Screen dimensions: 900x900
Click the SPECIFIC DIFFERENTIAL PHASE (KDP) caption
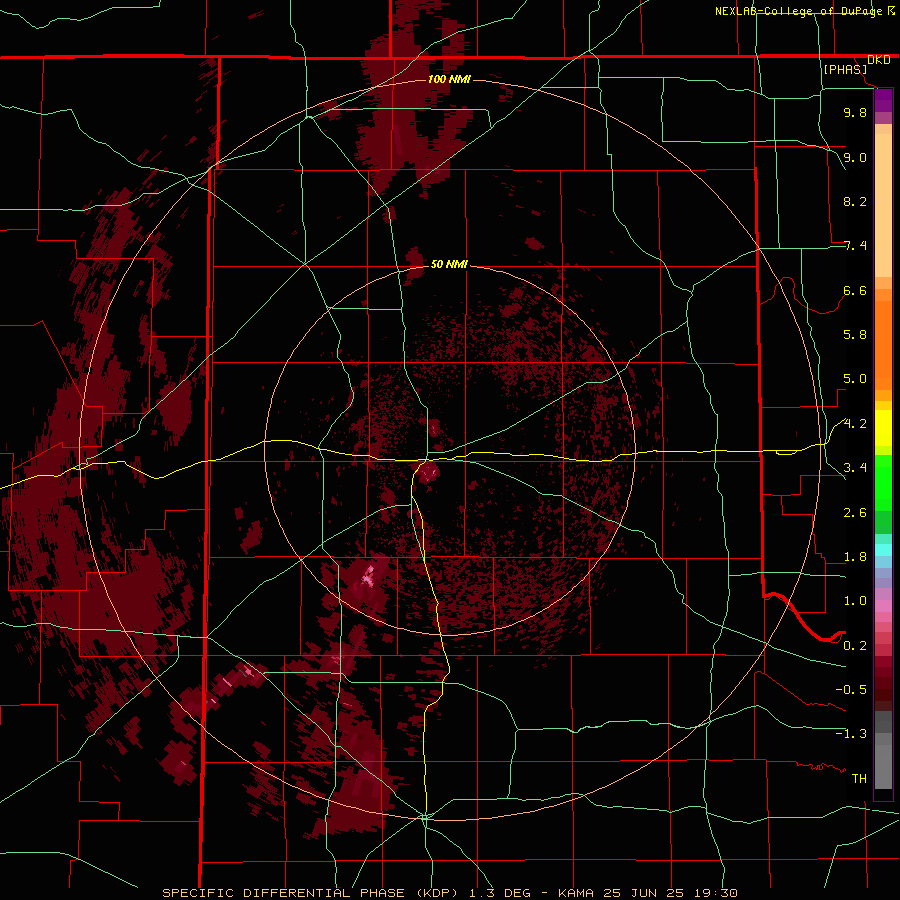(x=311, y=893)
